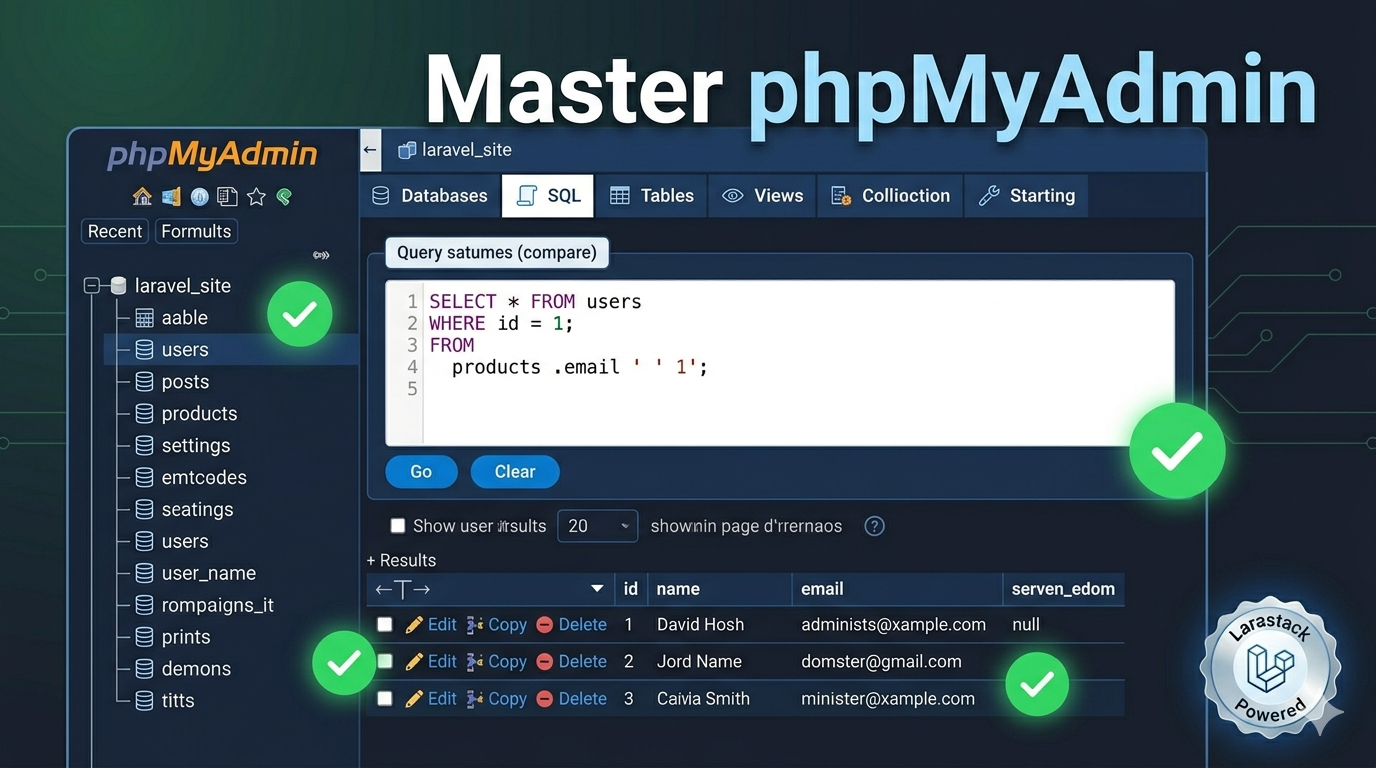Image resolution: width=1376 pixels, height=768 pixels.
Task: Click the pencil Edit icon for Jord Name
Action: (414, 662)
